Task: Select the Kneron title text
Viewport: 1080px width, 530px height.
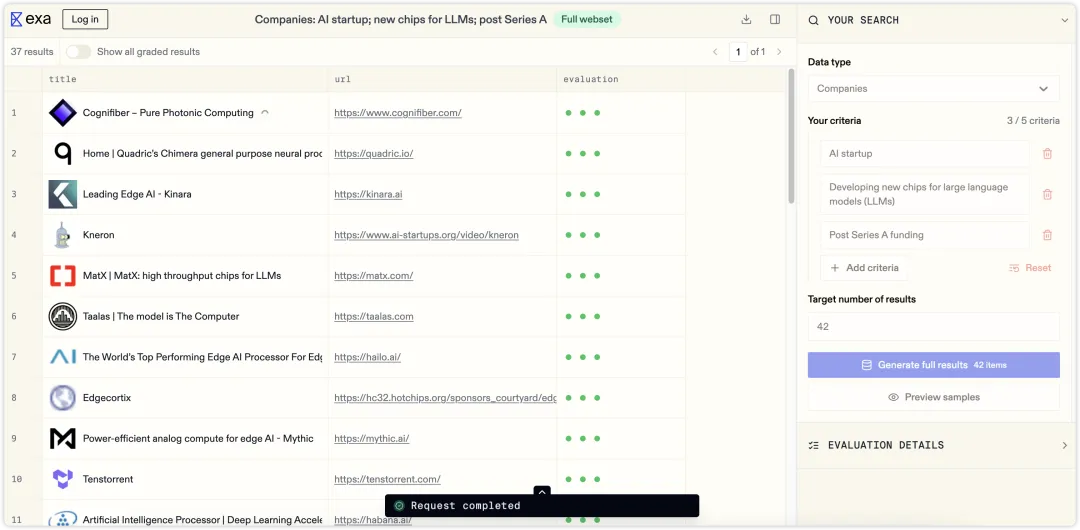Action: (98, 235)
